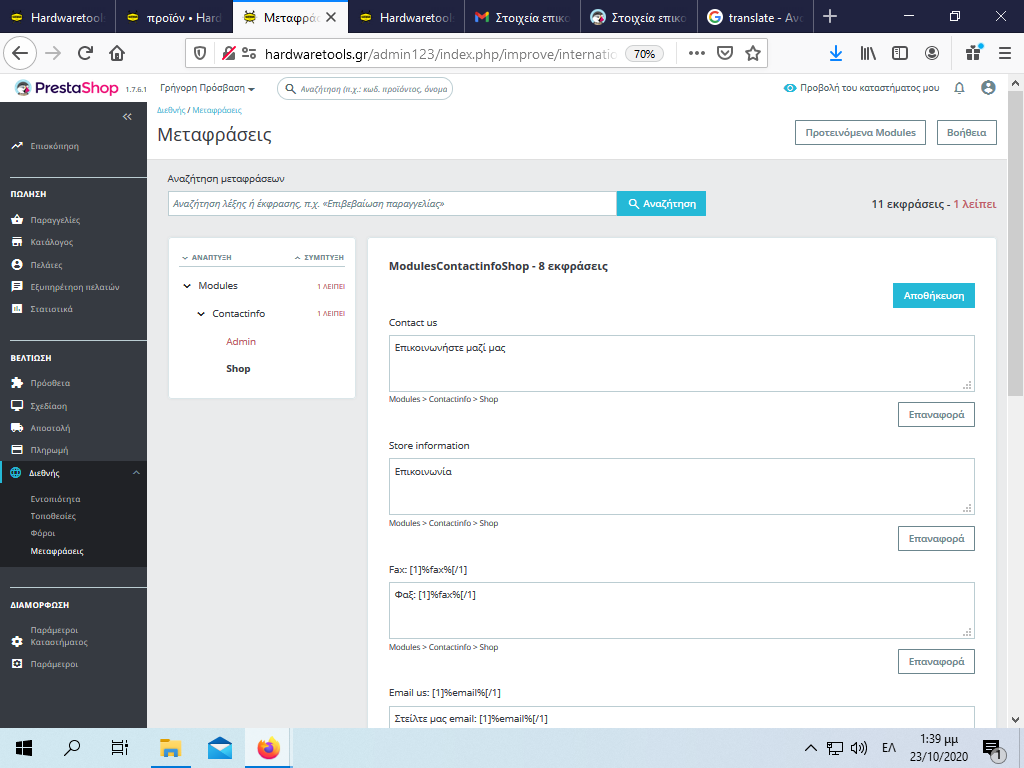Open Στατιστικά stats icon

[17, 309]
